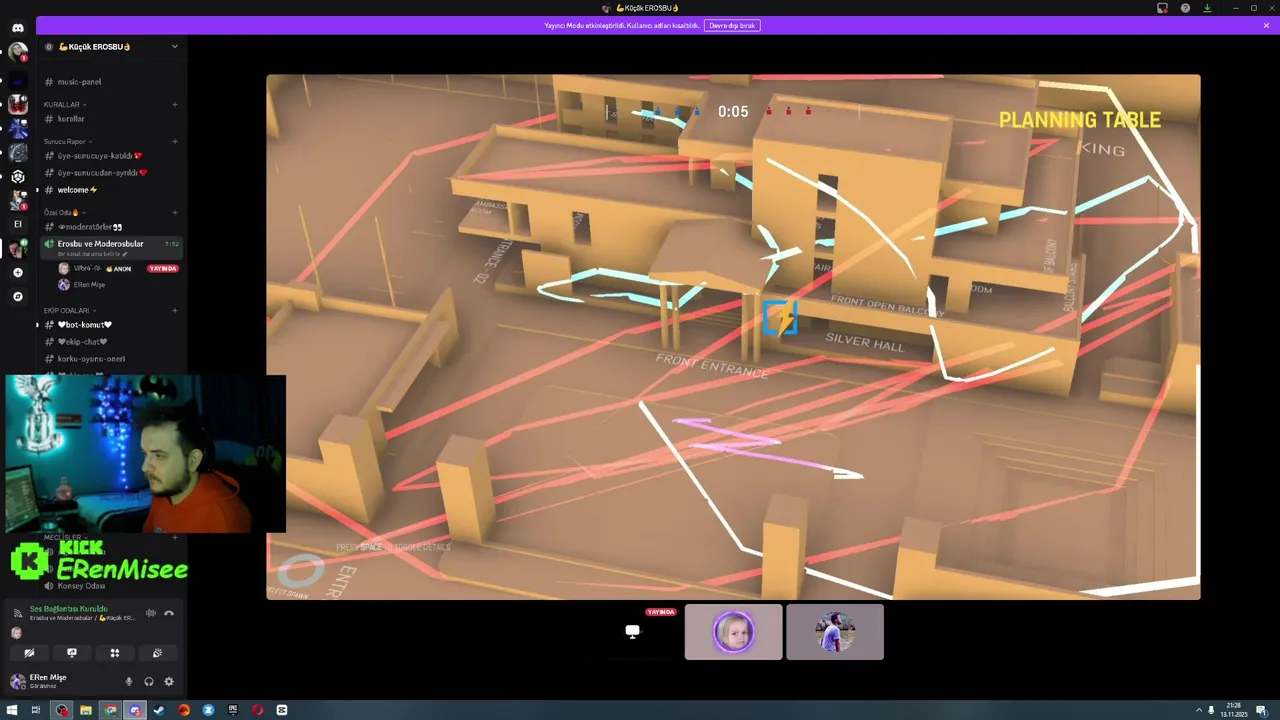Open OBS Studio taskbar icon

[x=62, y=710]
